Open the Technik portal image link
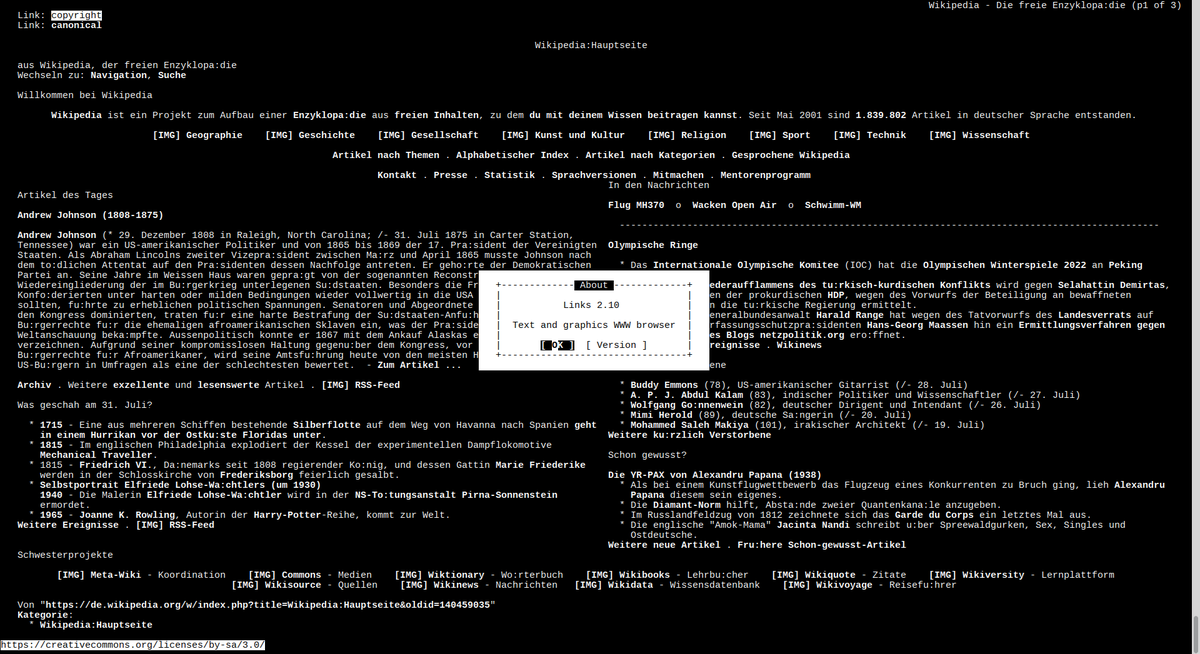This screenshot has height=654, width=1200. (870, 135)
